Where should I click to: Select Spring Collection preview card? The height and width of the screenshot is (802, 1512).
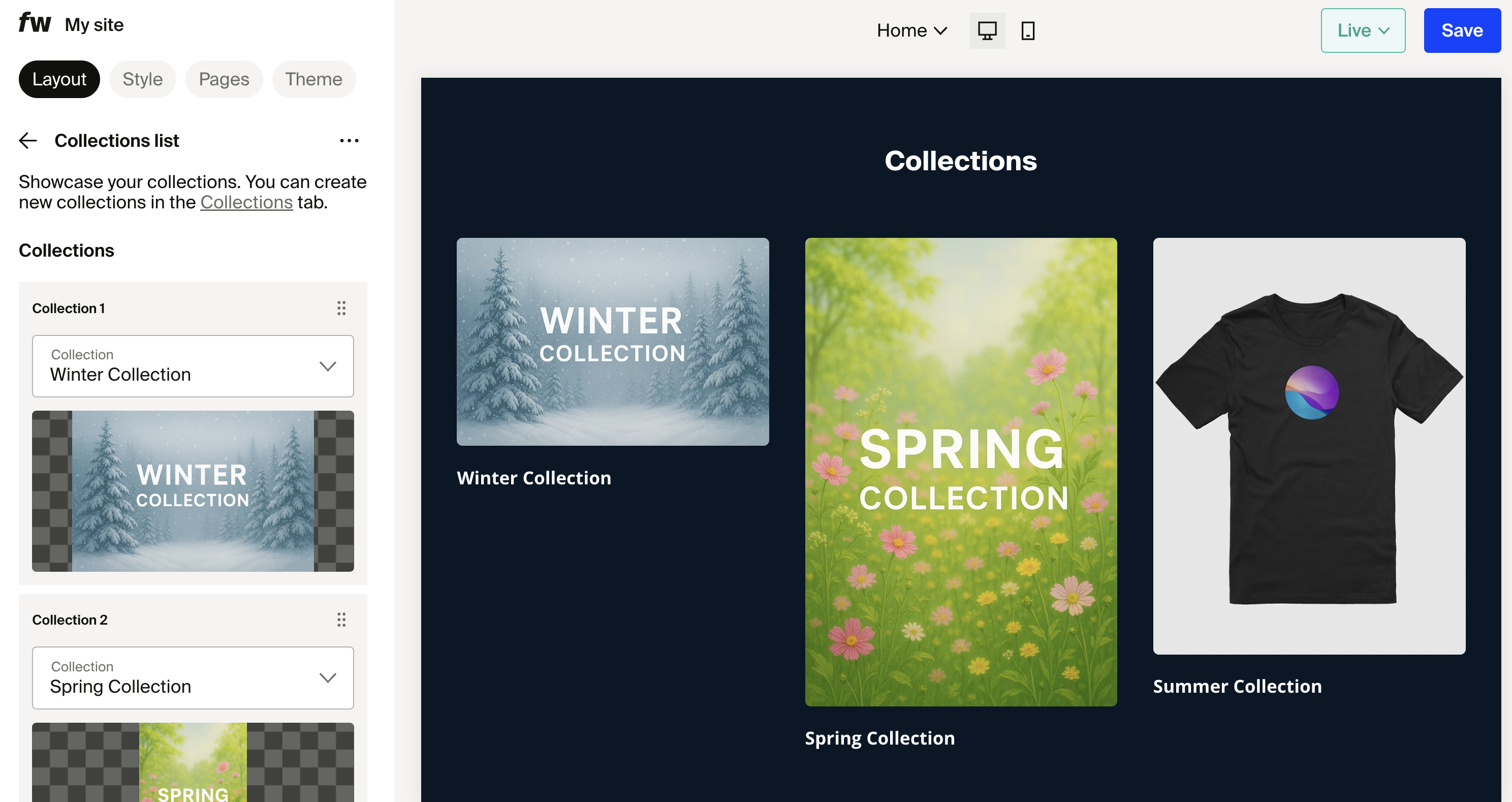pyautogui.click(x=960, y=472)
